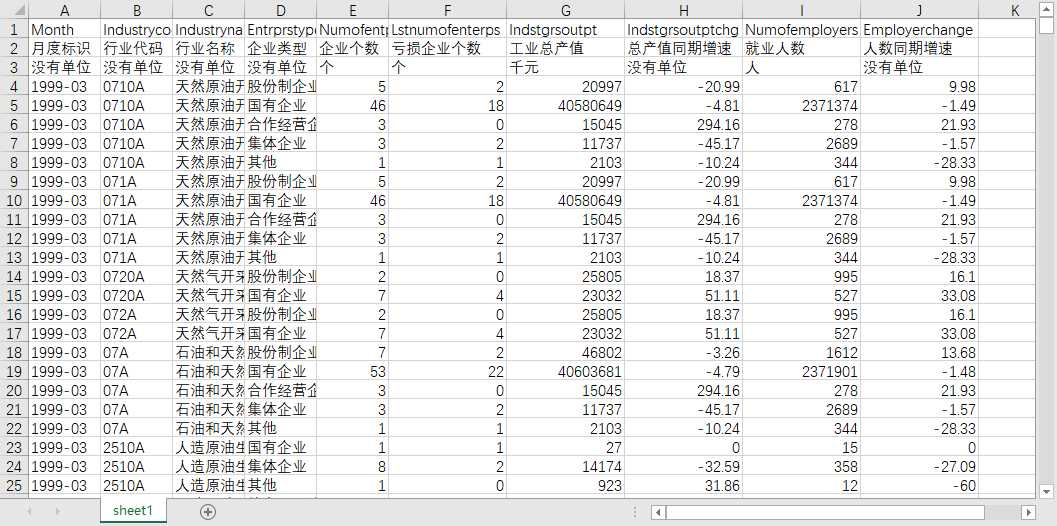Select column J header
The image size is (1057, 526).
[919, 10]
